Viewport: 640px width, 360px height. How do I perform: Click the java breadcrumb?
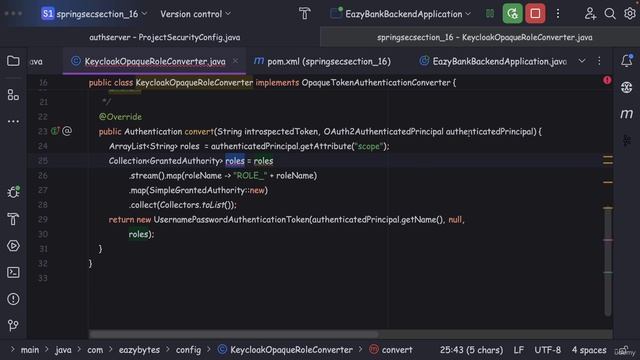tap(63, 350)
